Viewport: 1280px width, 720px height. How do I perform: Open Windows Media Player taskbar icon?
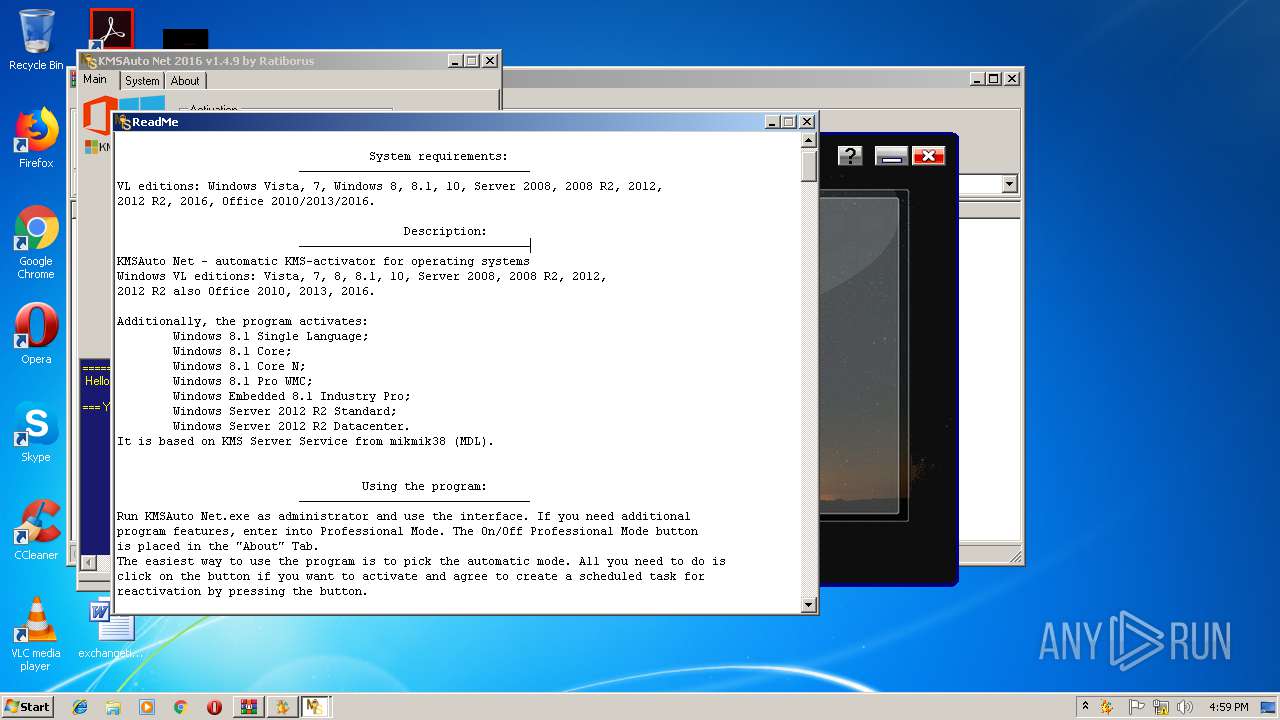(147, 707)
